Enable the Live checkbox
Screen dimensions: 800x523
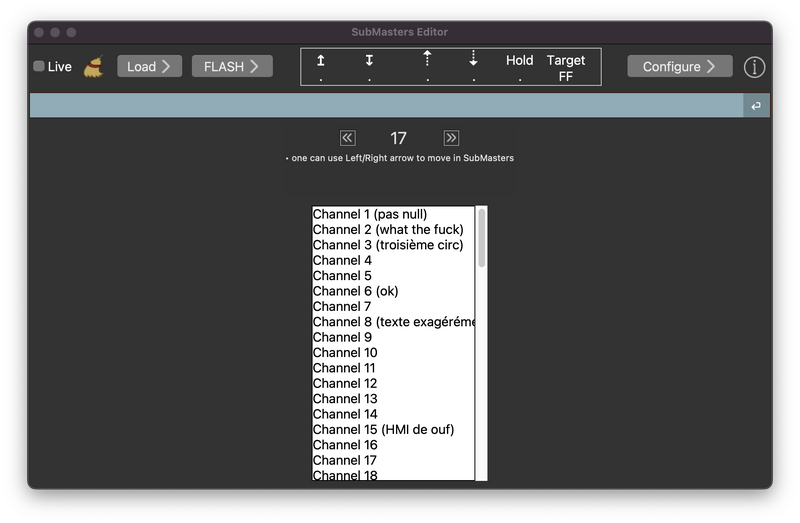[x=39, y=67]
